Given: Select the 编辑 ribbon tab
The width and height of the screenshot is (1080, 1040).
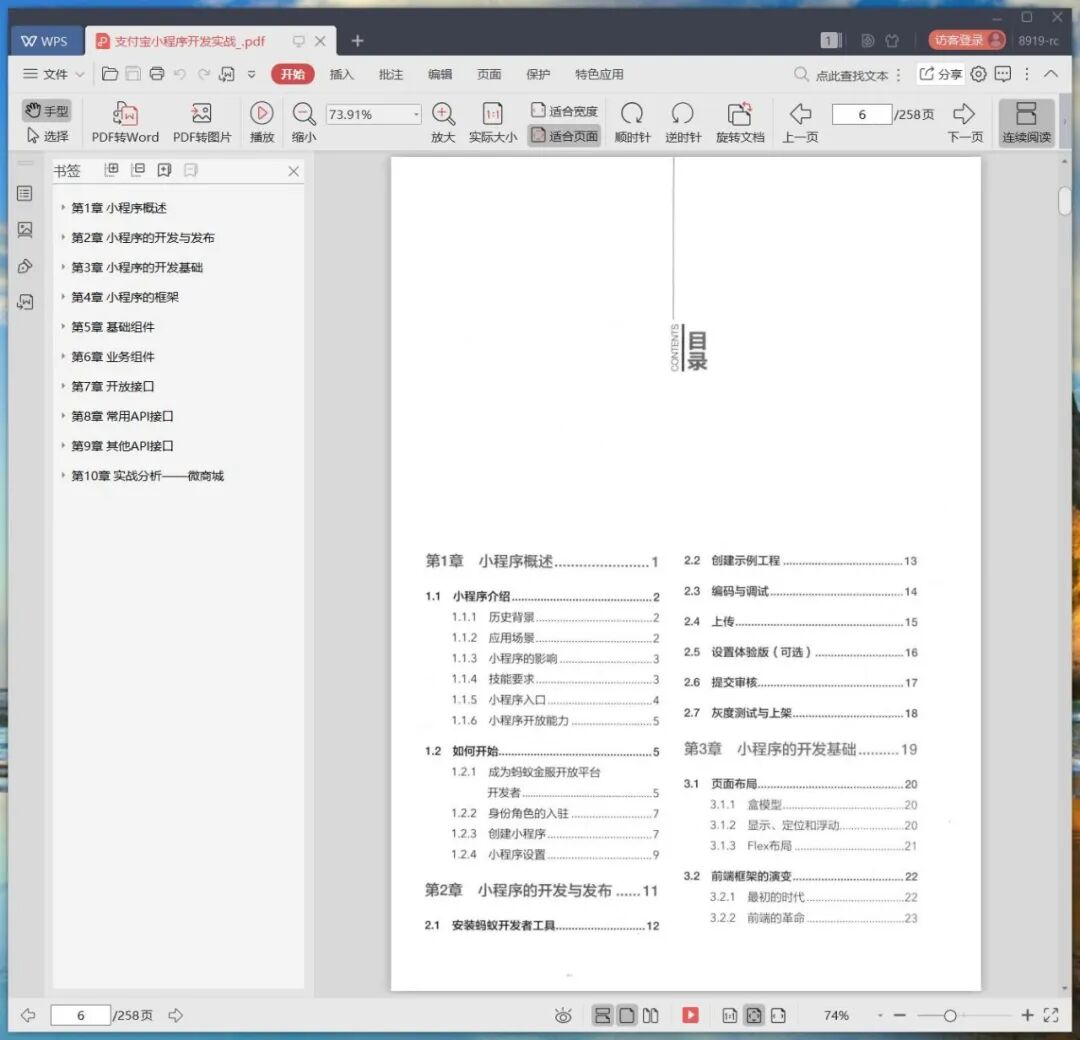Looking at the screenshot, I should 439,74.
